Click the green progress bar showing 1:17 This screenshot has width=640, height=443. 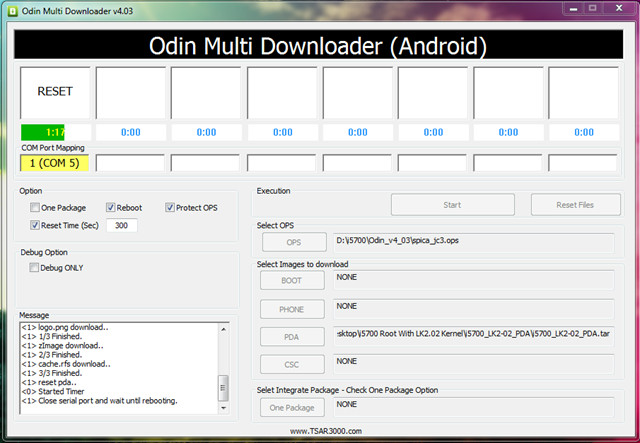56,132
